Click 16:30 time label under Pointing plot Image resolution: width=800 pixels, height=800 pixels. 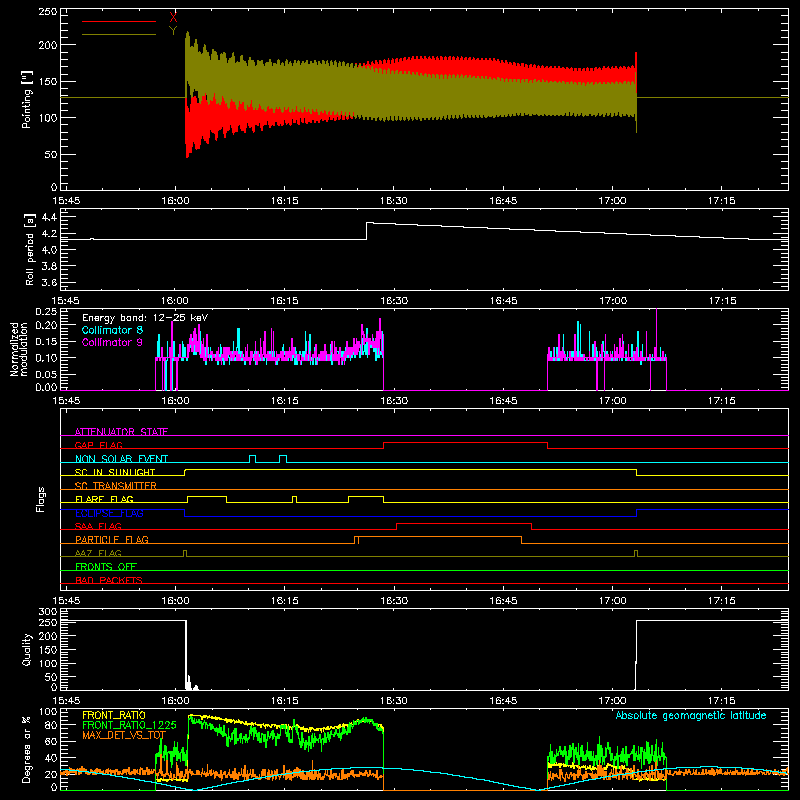393,201
